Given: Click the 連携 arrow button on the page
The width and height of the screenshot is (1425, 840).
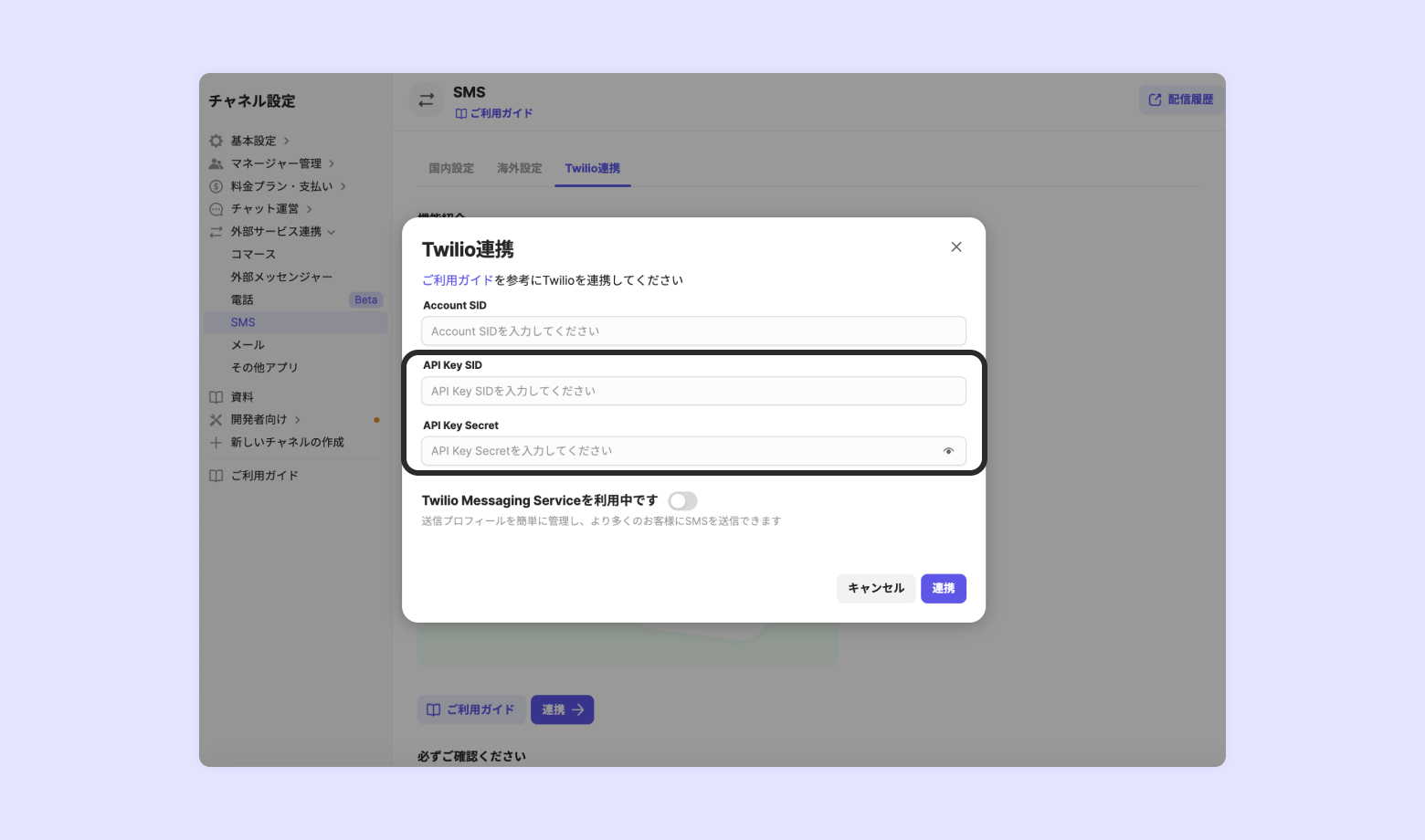Looking at the screenshot, I should coord(563,709).
